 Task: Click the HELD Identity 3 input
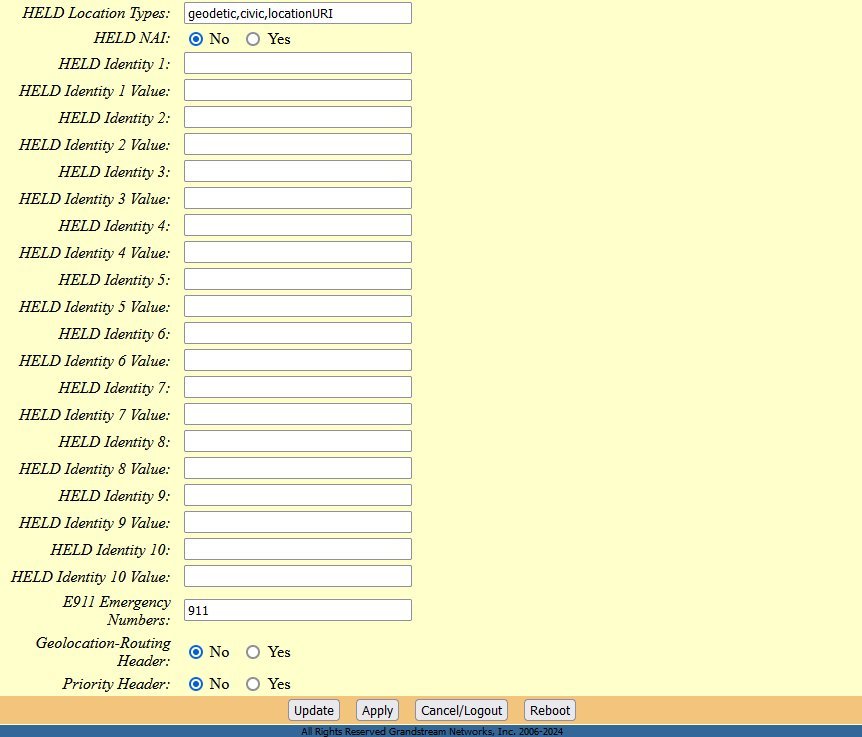point(298,171)
